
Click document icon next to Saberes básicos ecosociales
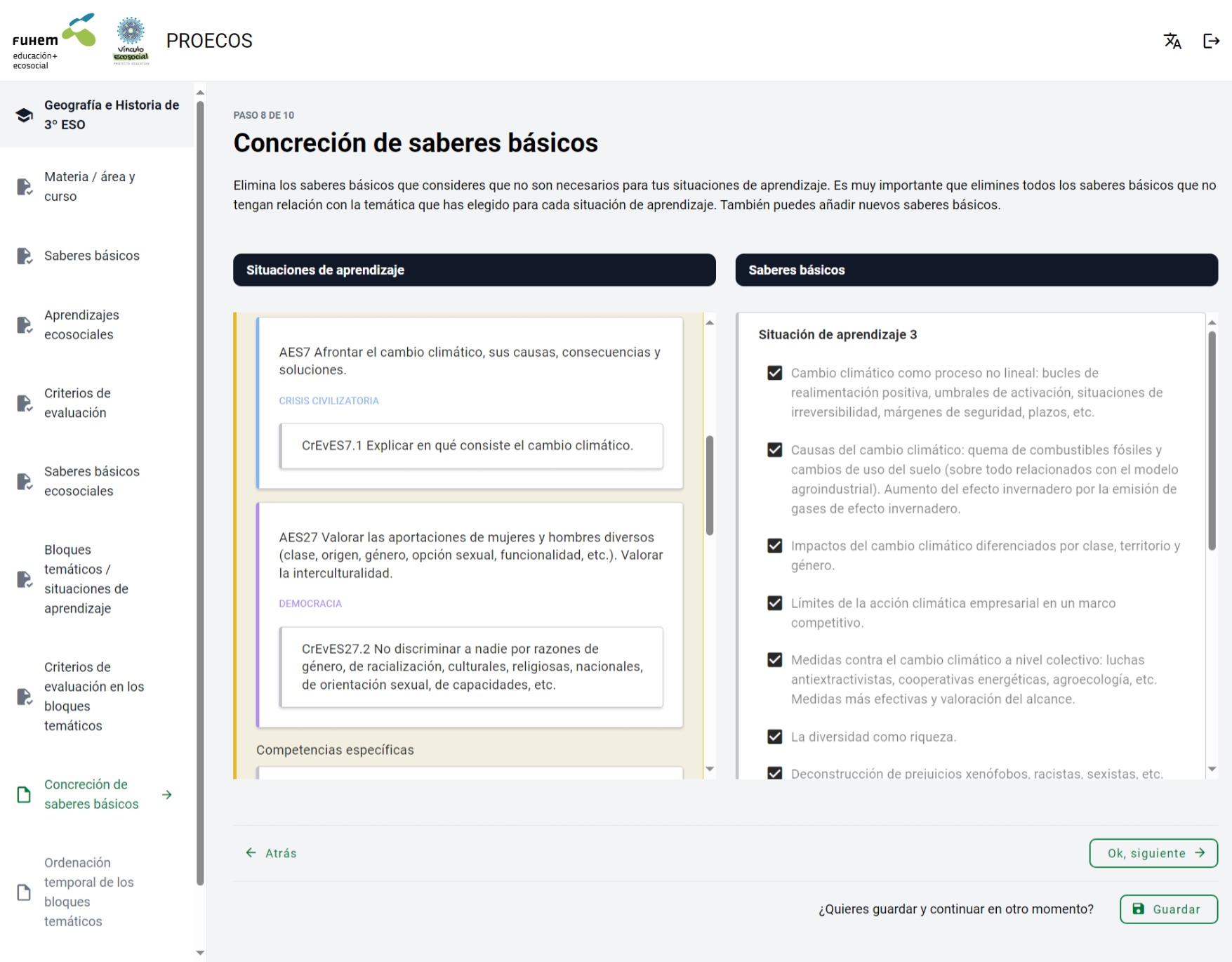[25, 481]
